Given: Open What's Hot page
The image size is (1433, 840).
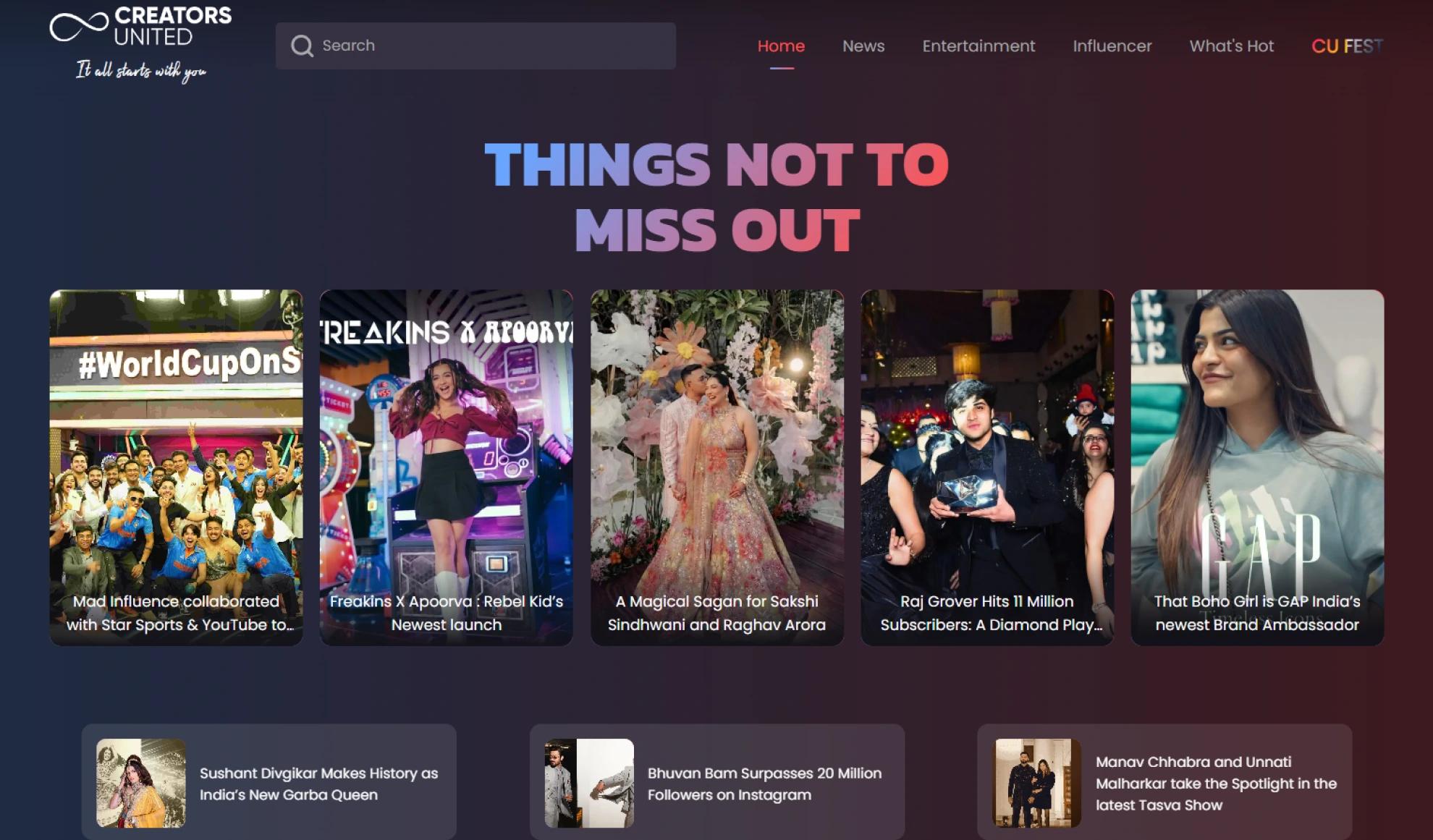Looking at the screenshot, I should tap(1231, 46).
